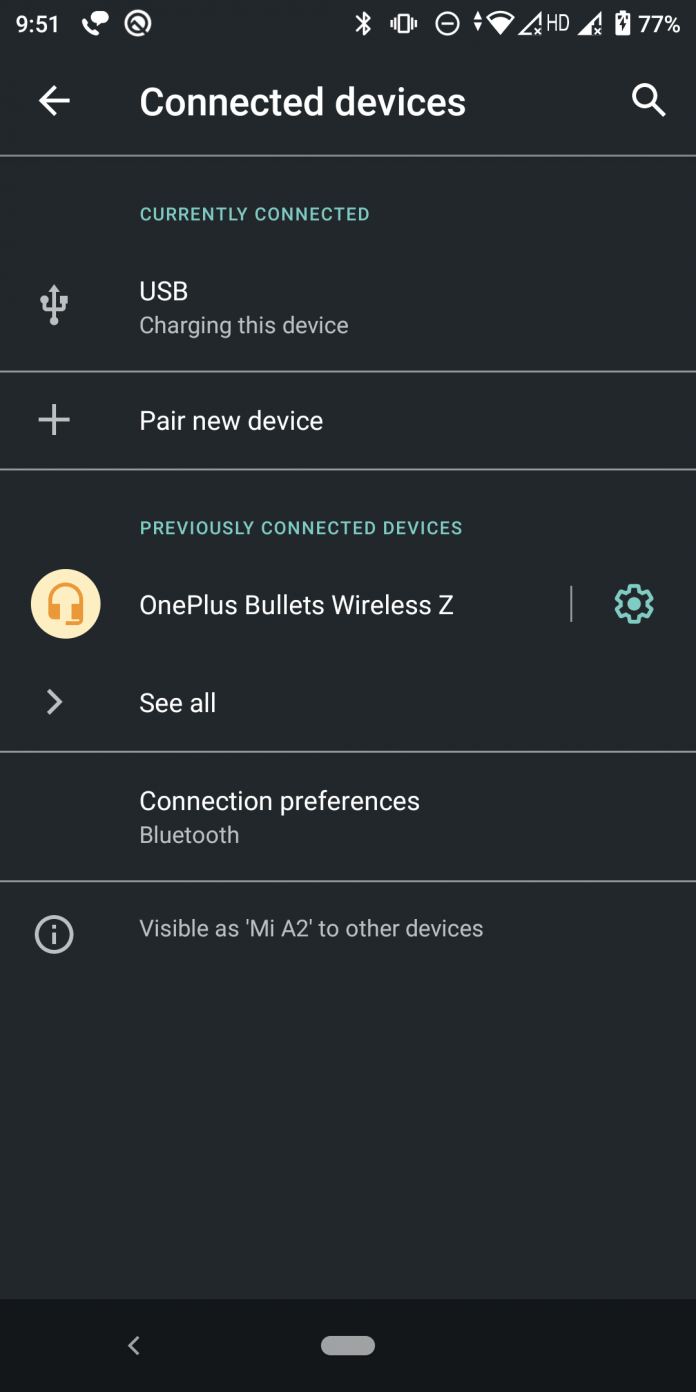Open settings gear for OnePlus Bullets Wireless Z
The image size is (696, 1392).
(x=633, y=604)
